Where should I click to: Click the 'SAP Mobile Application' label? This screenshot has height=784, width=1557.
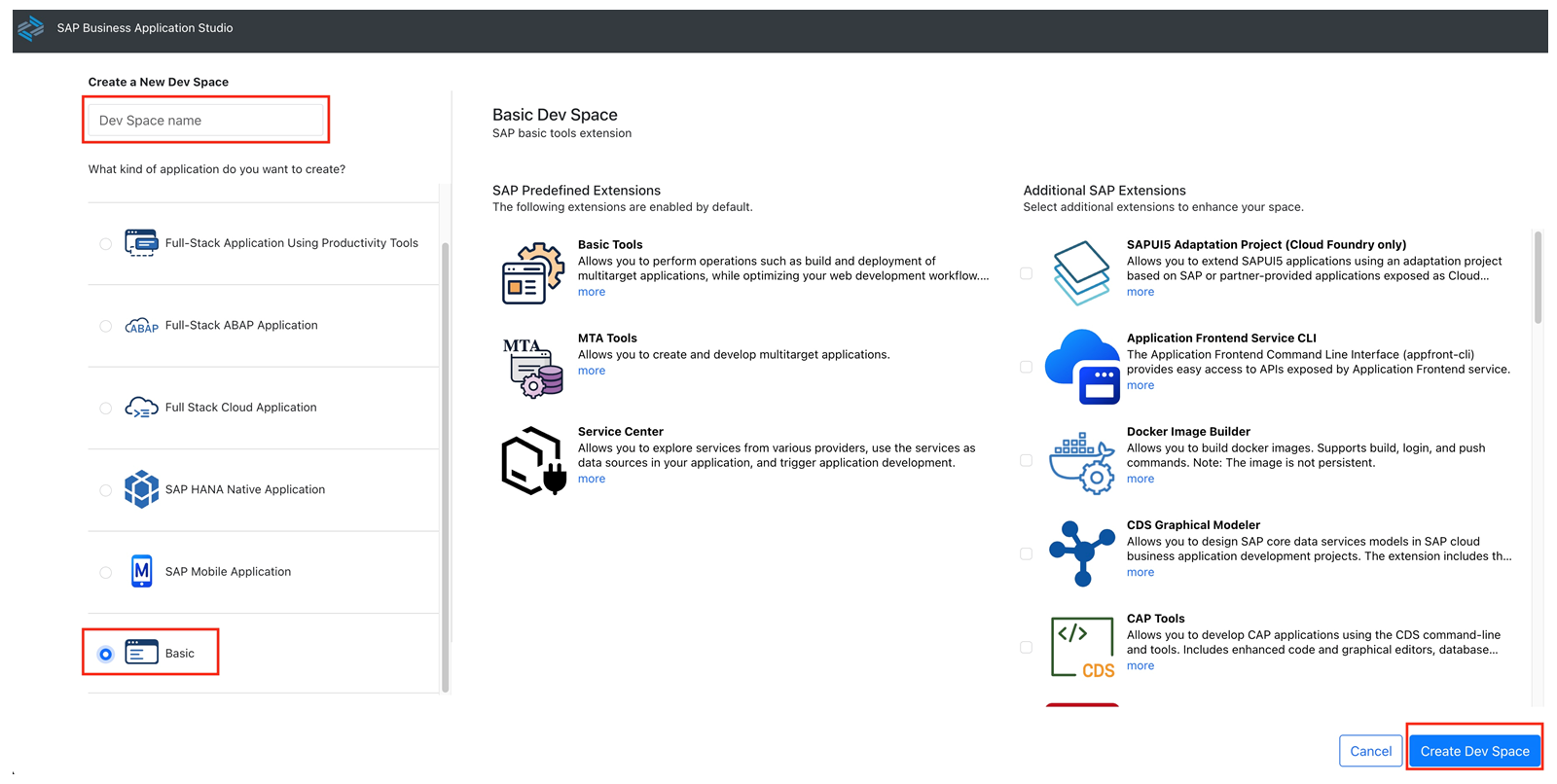[228, 572]
